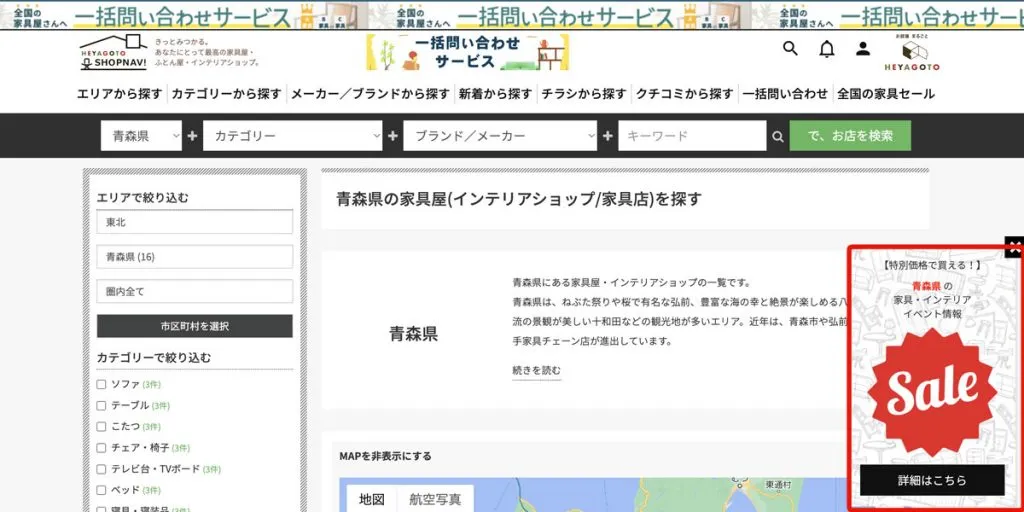Click the エリアで絞り込む heading

pyautogui.click(x=142, y=198)
